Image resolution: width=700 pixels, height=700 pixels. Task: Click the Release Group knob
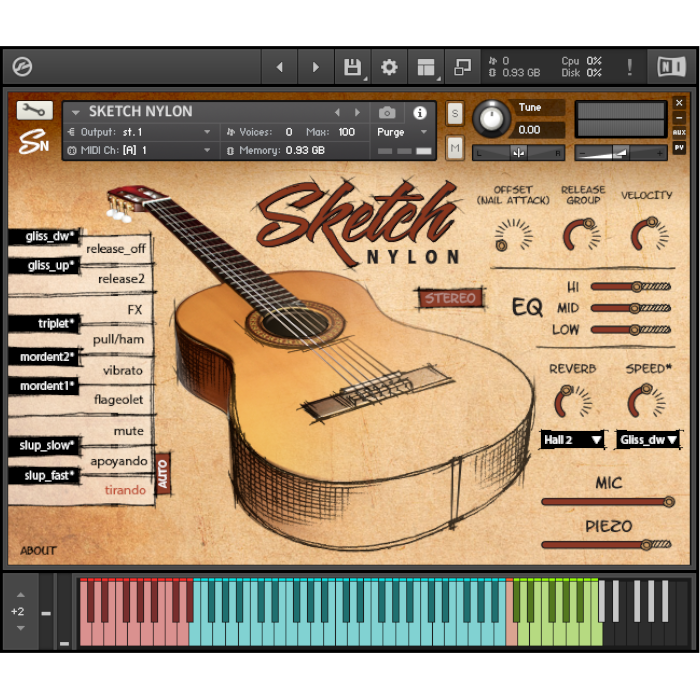[582, 234]
